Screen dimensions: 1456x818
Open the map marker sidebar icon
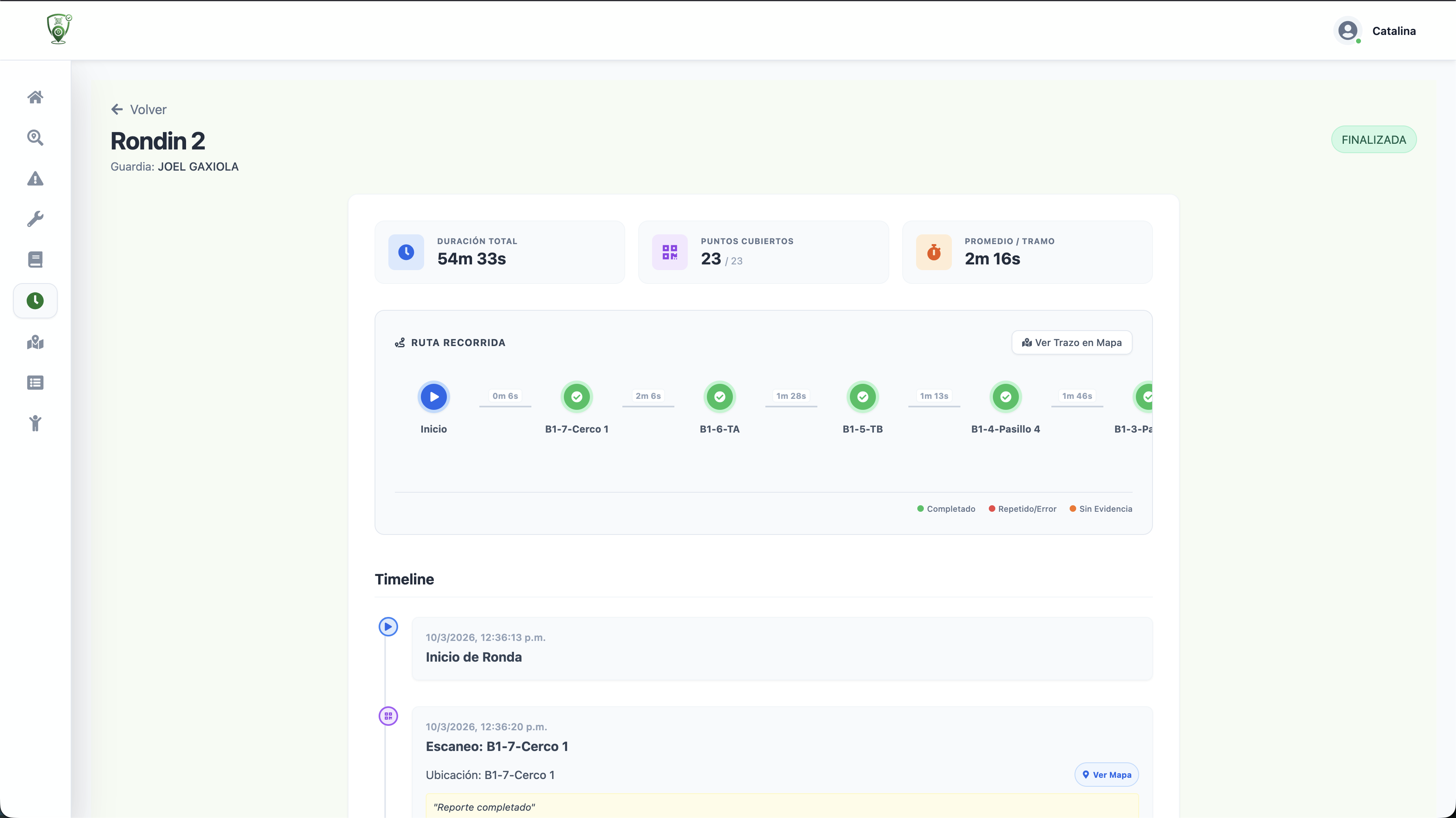tap(35, 342)
